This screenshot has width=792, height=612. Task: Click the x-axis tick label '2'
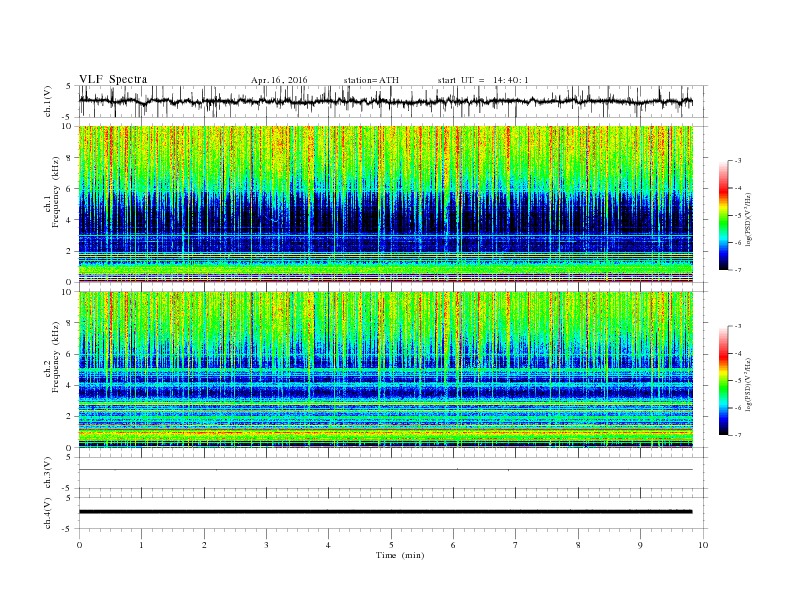(204, 545)
